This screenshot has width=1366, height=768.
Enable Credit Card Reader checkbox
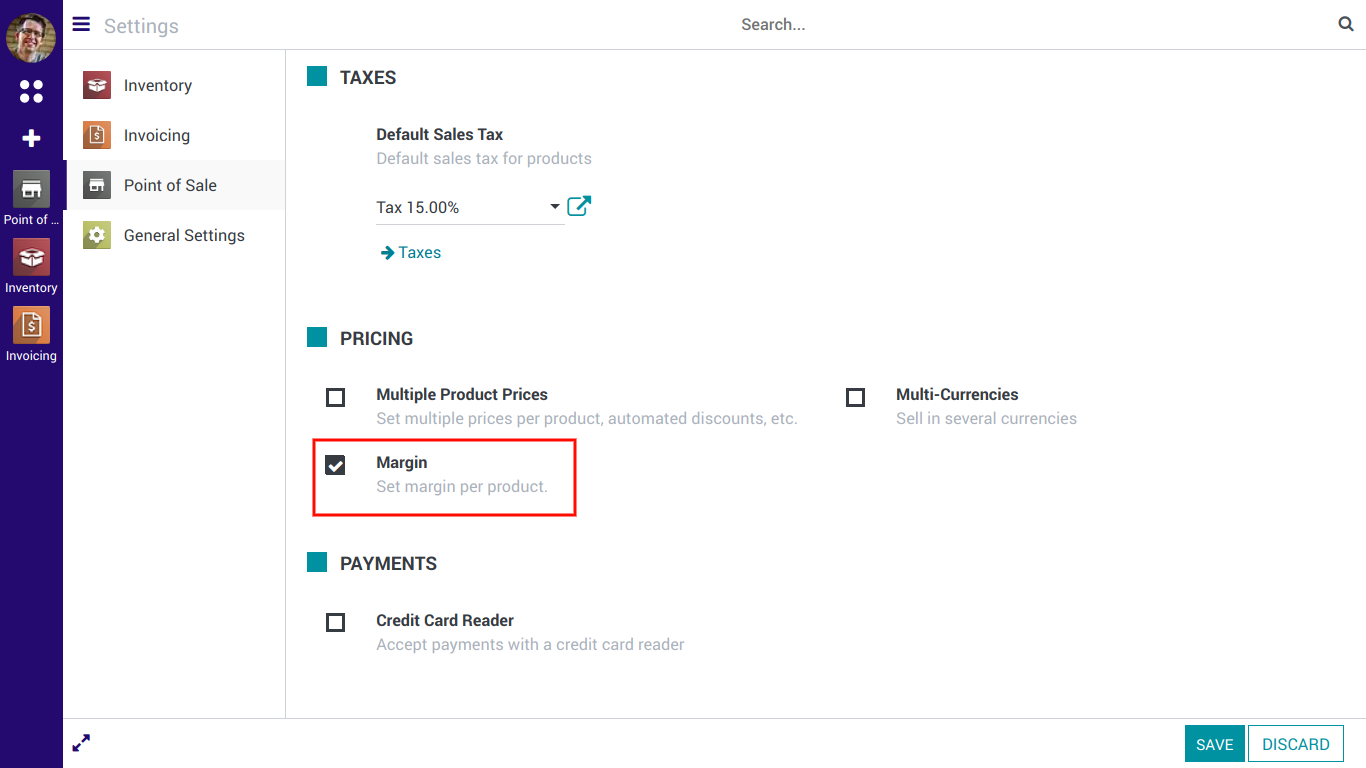tap(336, 623)
